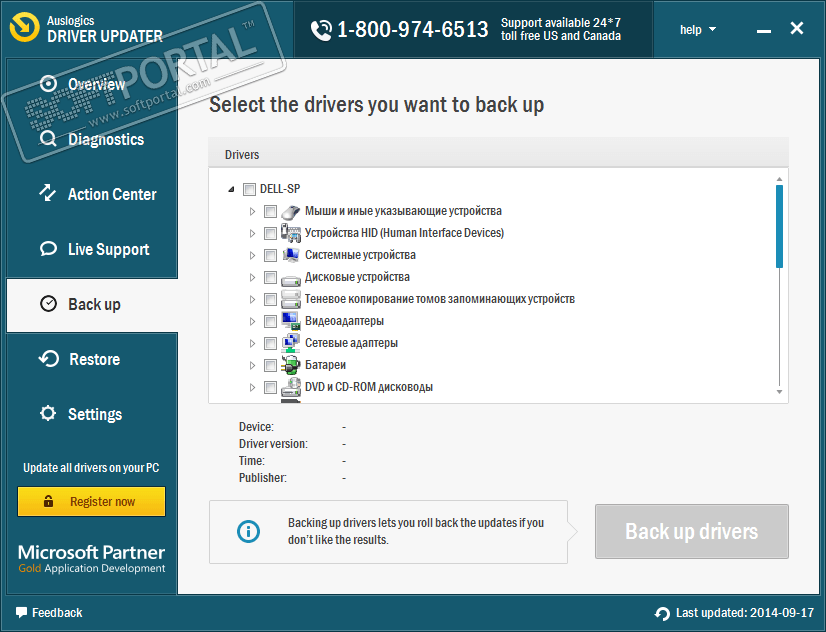The width and height of the screenshot is (826, 632).
Task: Click the Live Support chat bubble icon
Action: tap(48, 249)
